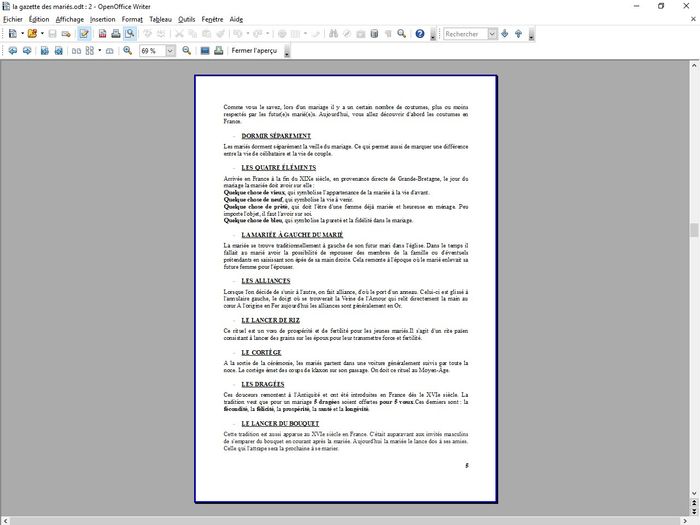Jump to the document's first page

(x=45, y=50)
